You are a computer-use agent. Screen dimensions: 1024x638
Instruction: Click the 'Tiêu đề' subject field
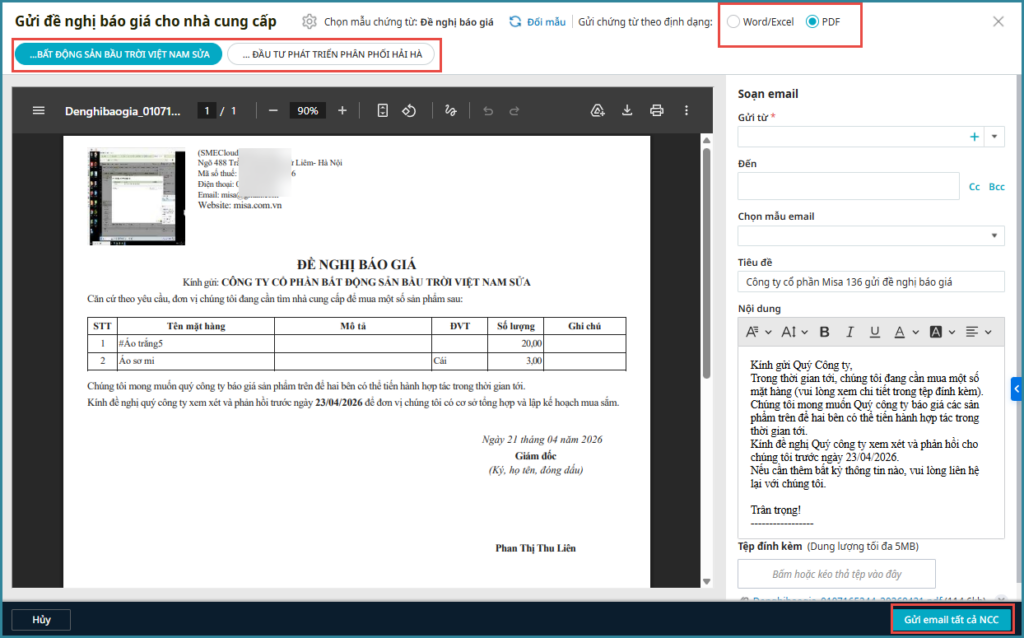pos(870,283)
